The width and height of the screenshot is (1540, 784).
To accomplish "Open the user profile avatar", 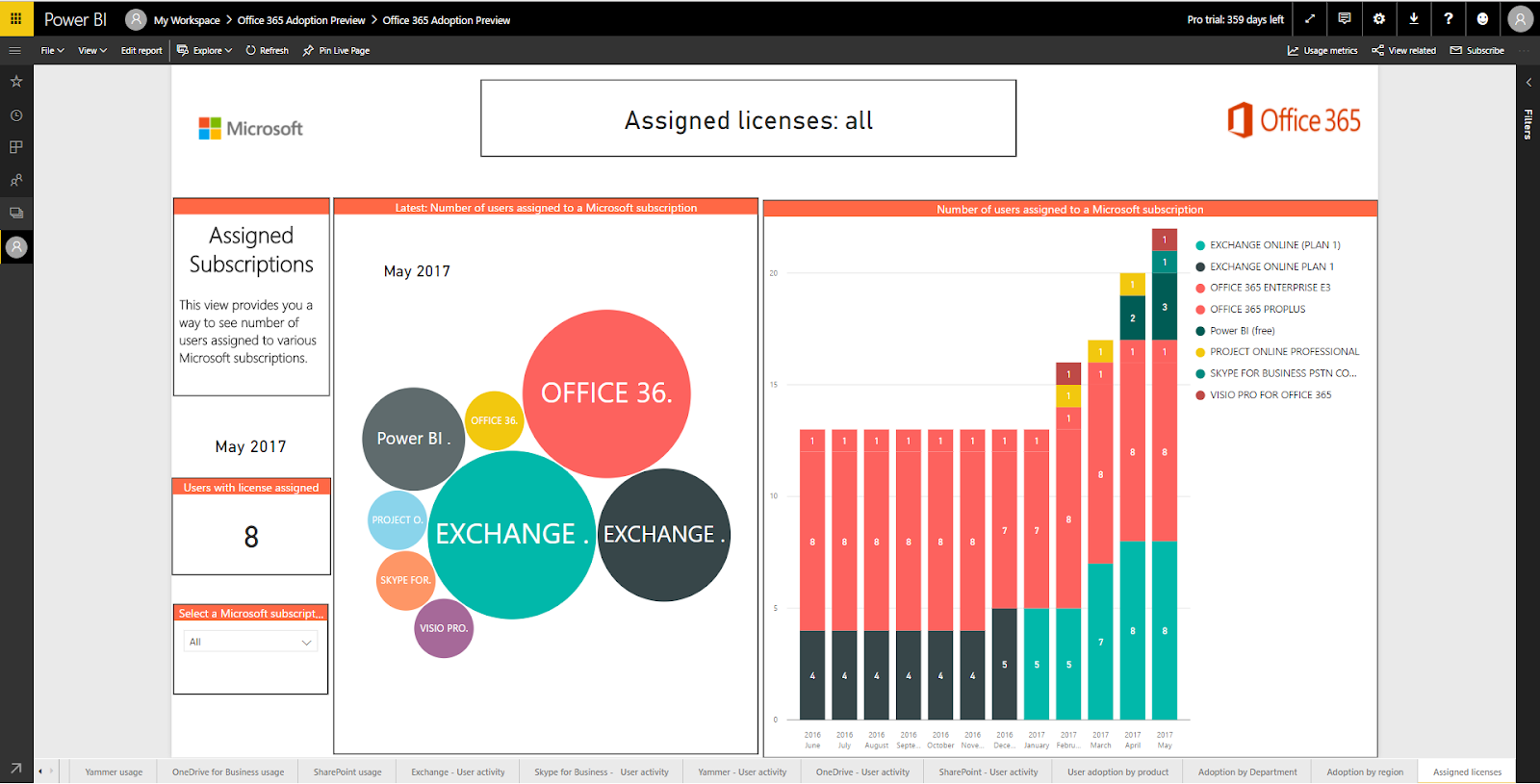I will 1521,18.
